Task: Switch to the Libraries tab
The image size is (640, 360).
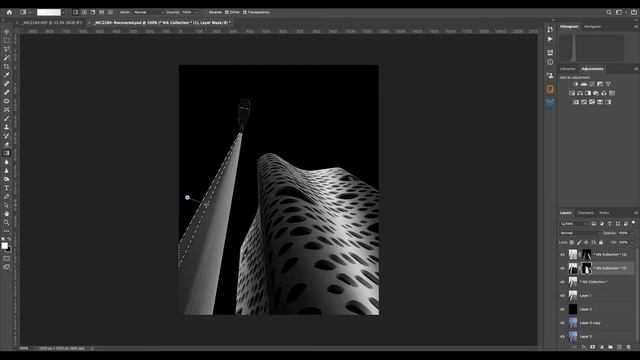Action: 568,69
